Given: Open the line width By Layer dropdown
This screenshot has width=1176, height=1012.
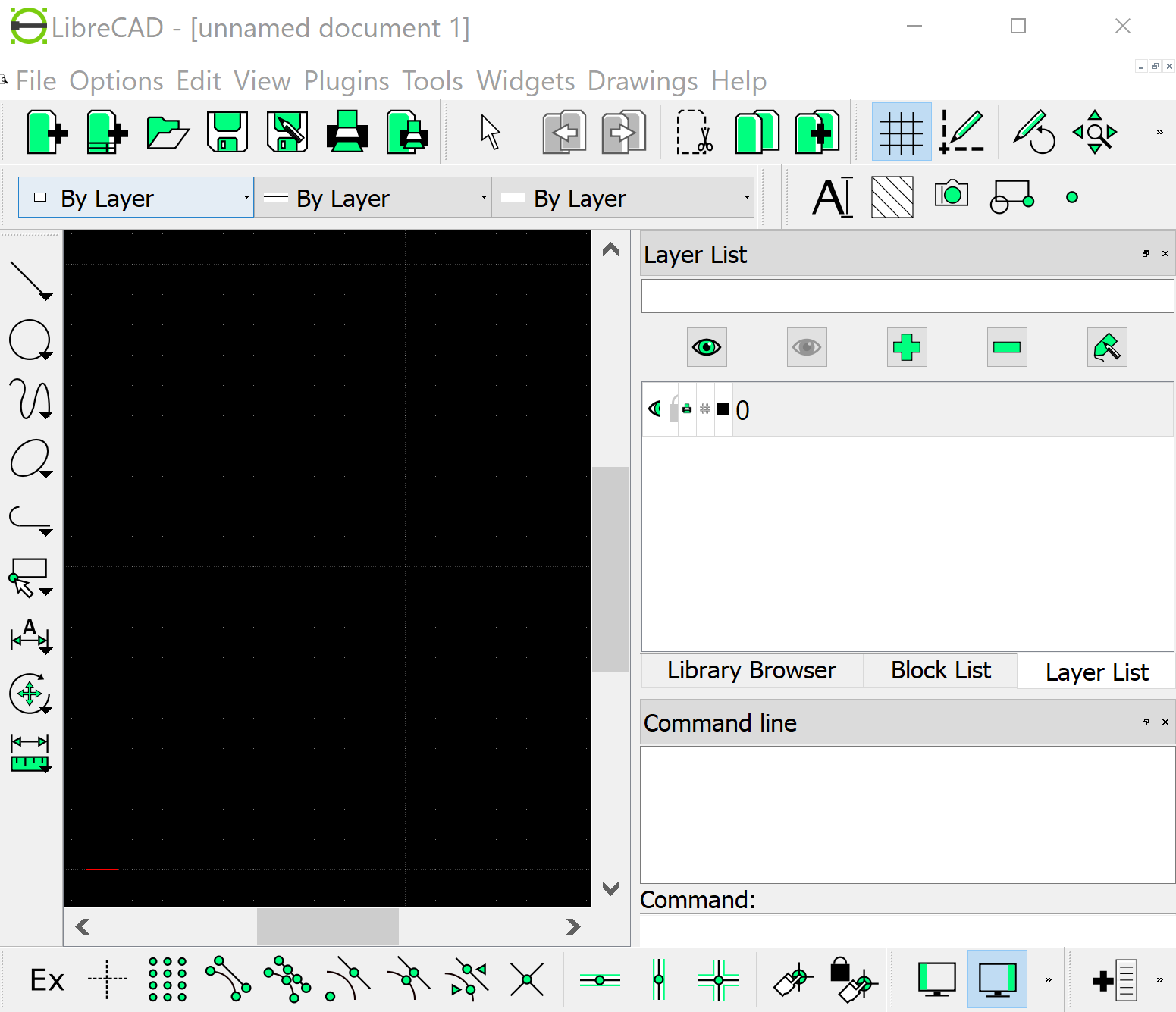Looking at the screenshot, I should tap(372, 197).
